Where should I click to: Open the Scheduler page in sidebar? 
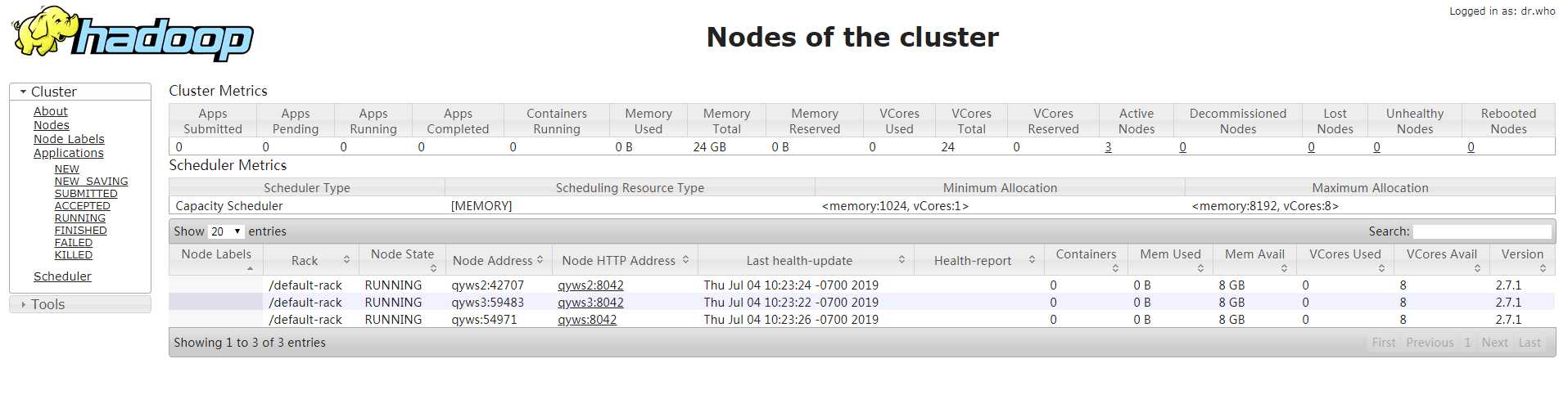(62, 276)
